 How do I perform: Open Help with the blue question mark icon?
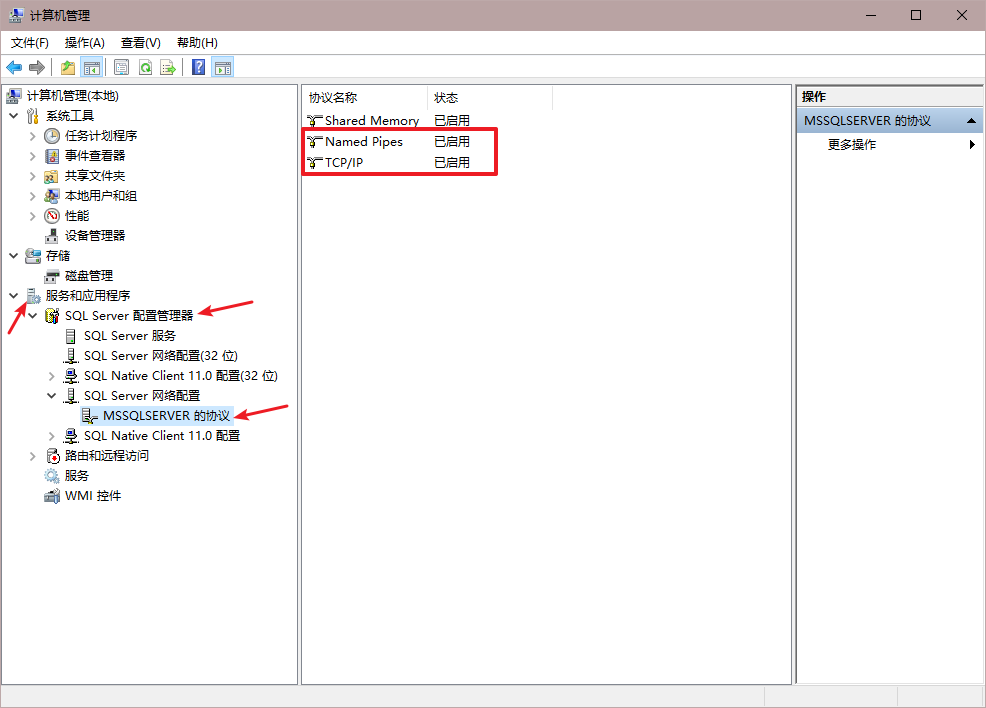[199, 67]
